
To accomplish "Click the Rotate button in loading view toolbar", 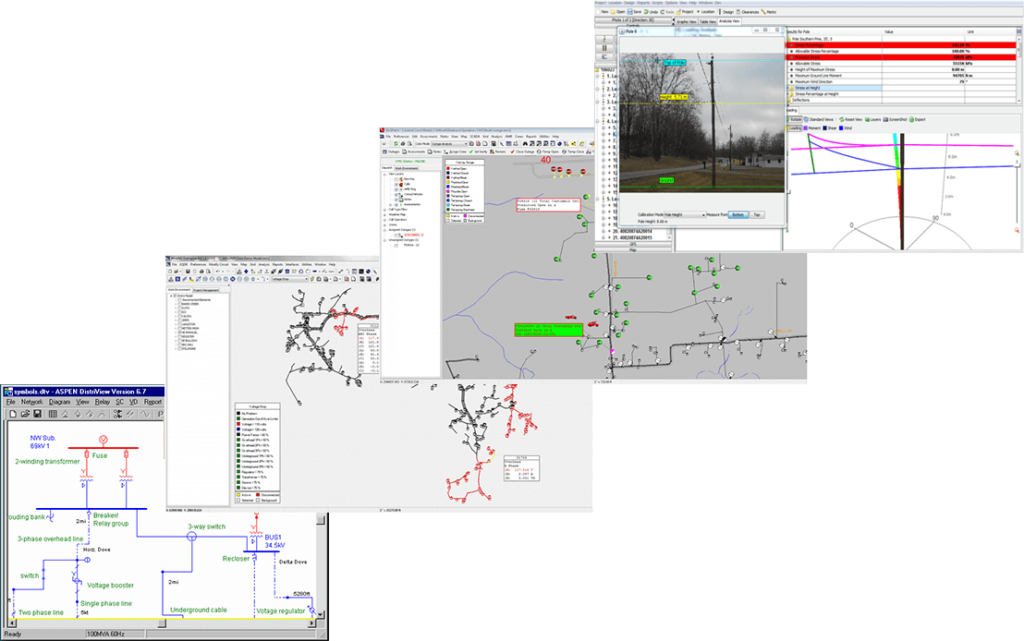I will (795, 119).
